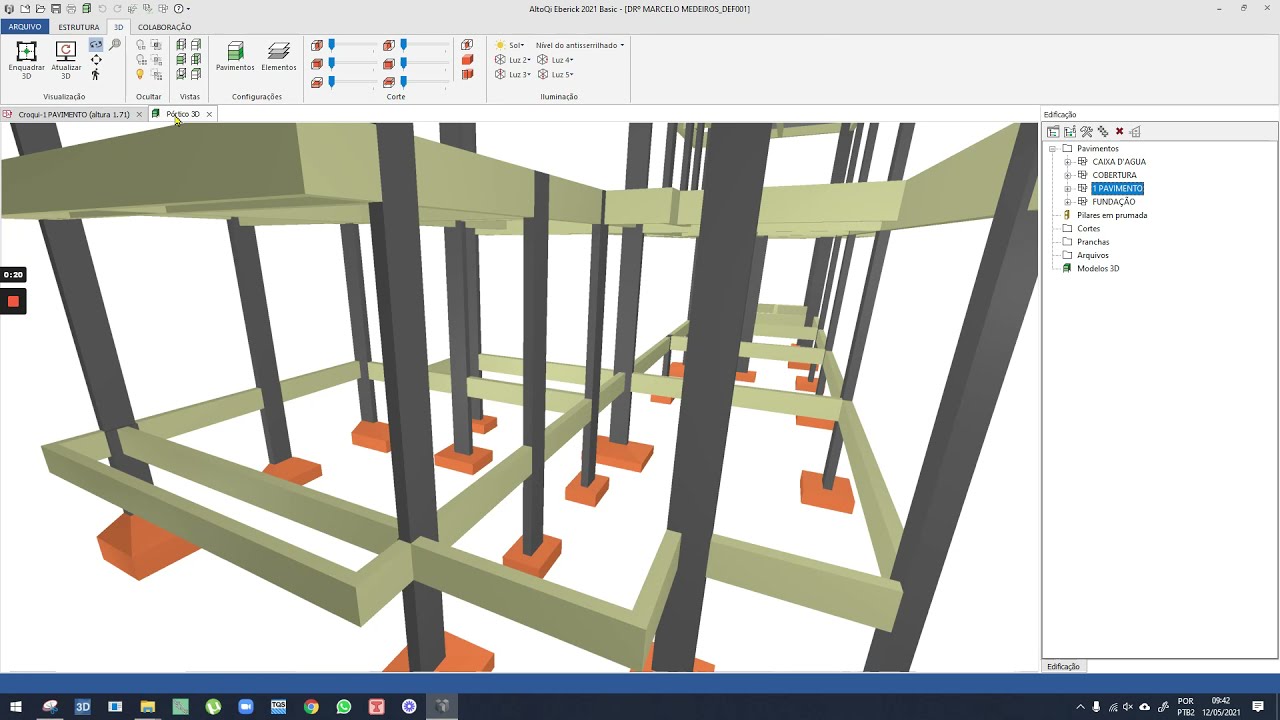Select Modelos 3D tree item

coord(1097,268)
